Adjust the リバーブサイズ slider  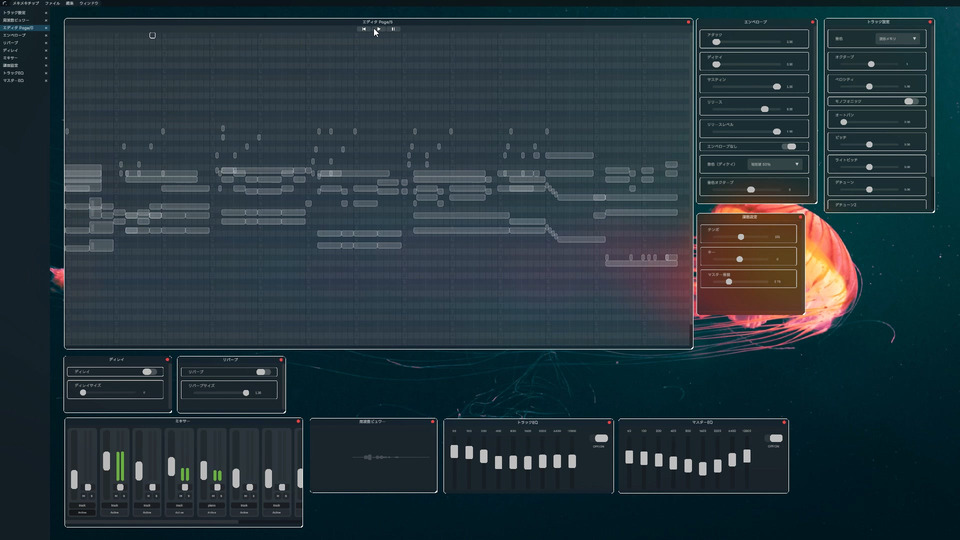pos(246,392)
